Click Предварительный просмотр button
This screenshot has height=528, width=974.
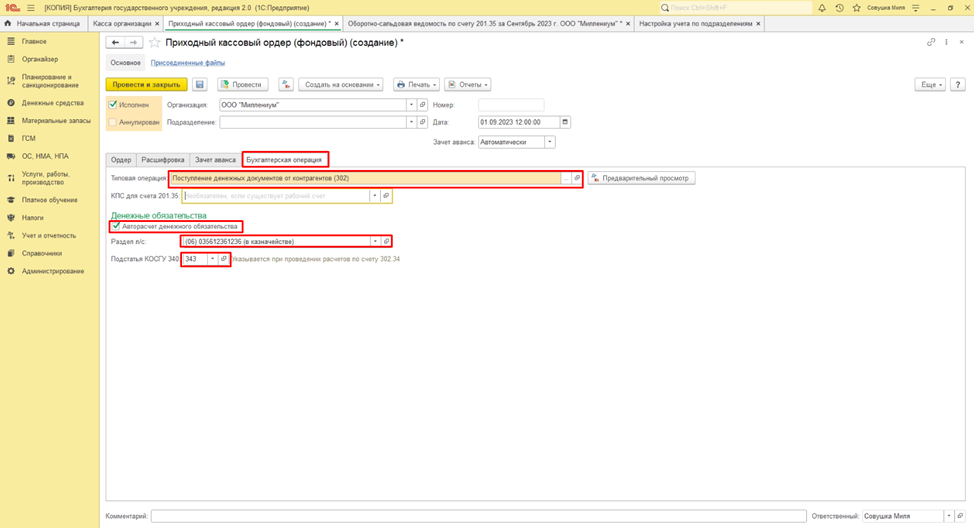point(641,178)
